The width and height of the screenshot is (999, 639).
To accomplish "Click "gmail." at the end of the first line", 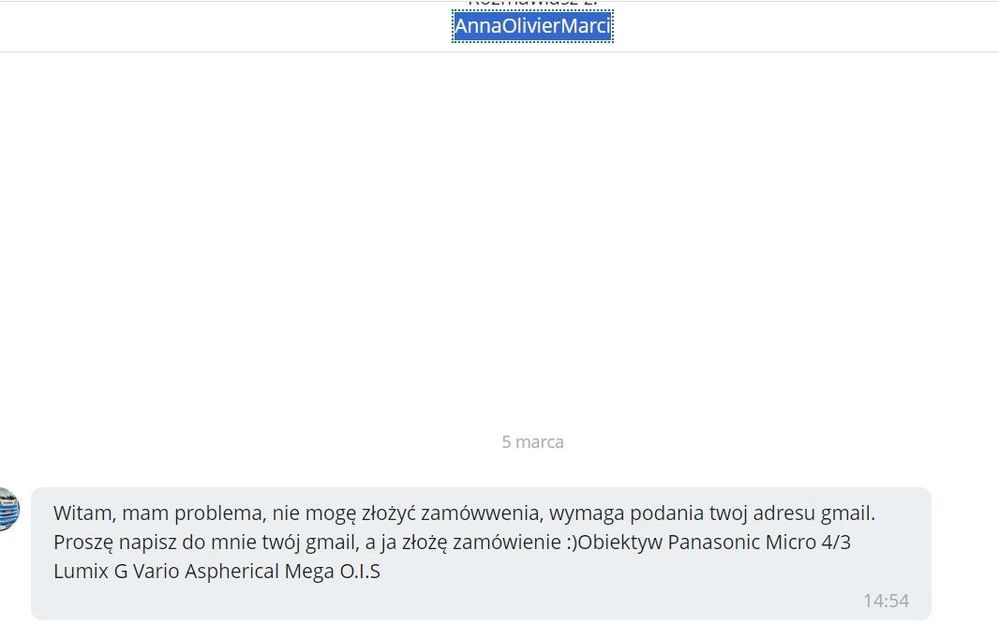I will click(848, 513).
